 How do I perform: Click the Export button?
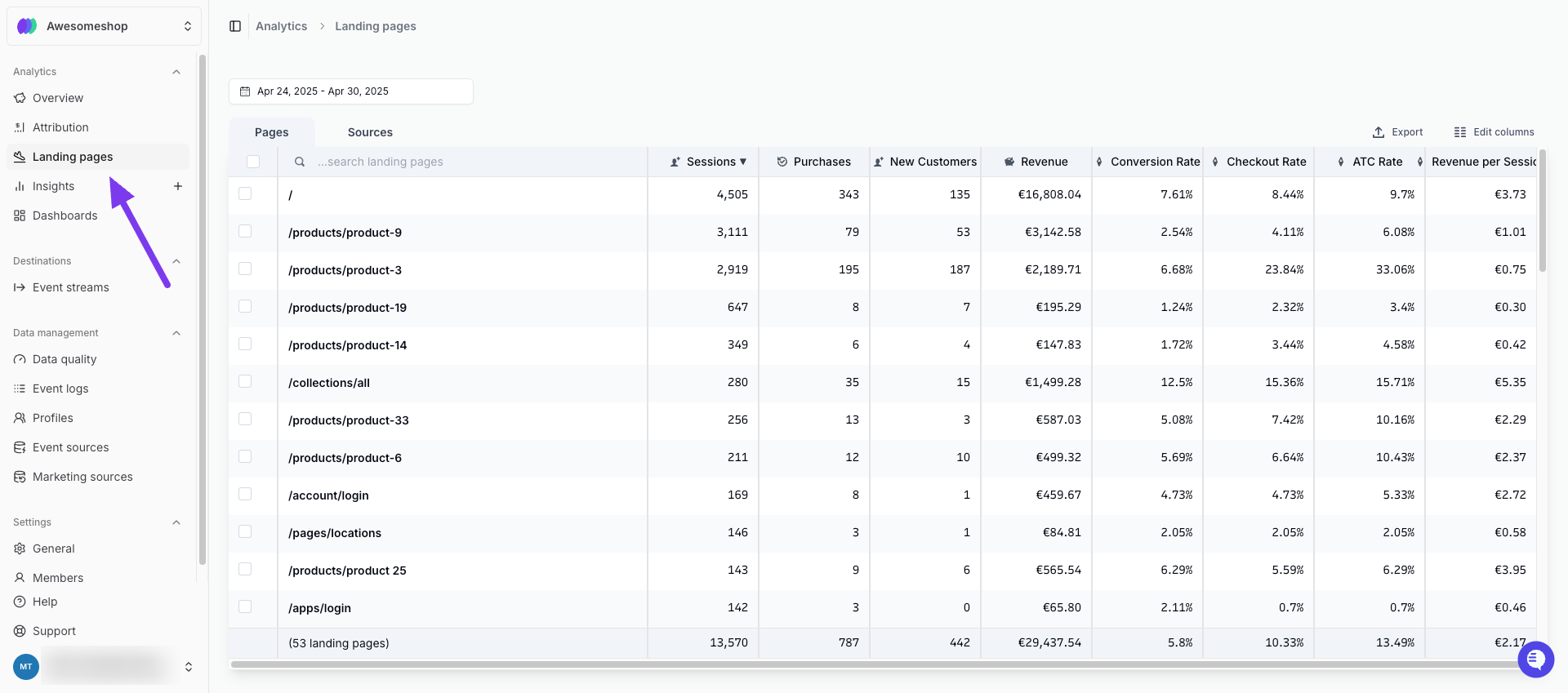pyautogui.click(x=1397, y=132)
